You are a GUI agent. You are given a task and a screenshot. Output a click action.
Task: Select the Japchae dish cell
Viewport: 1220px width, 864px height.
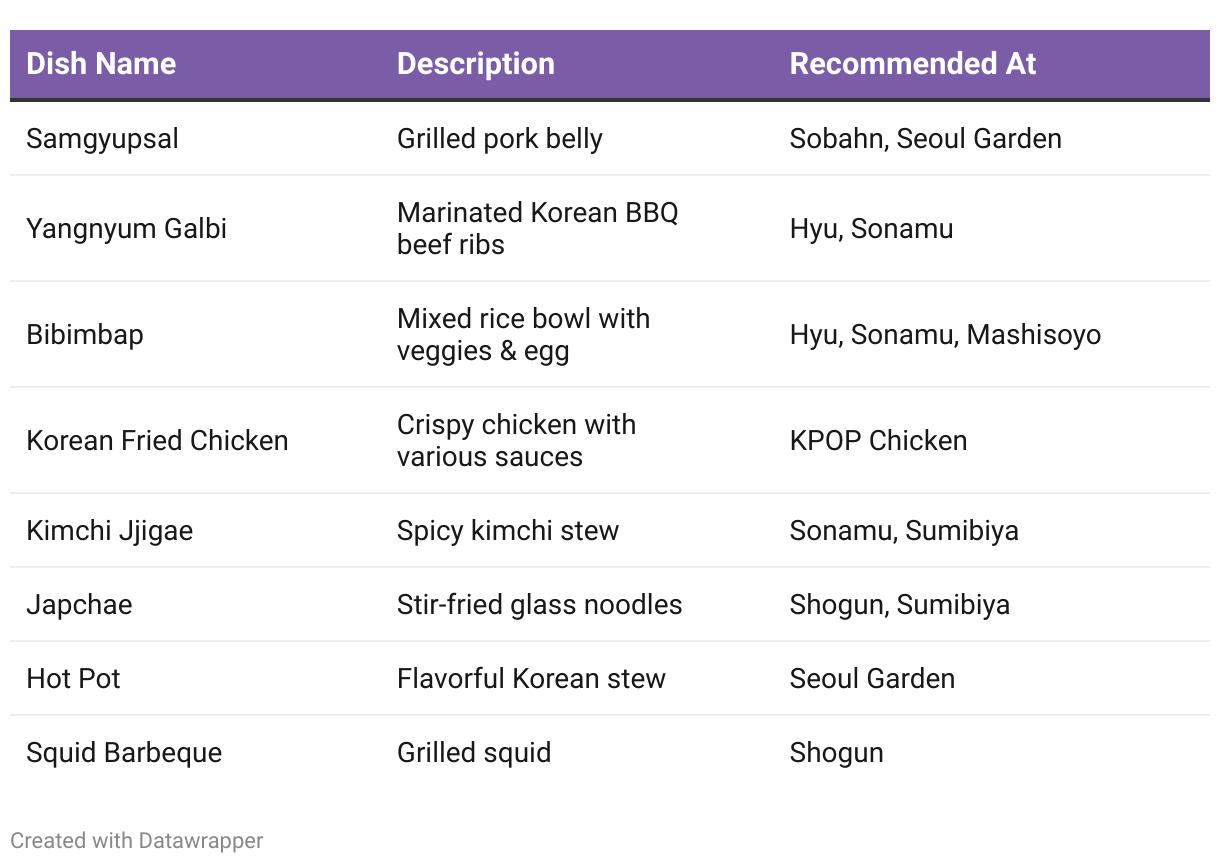(x=79, y=604)
